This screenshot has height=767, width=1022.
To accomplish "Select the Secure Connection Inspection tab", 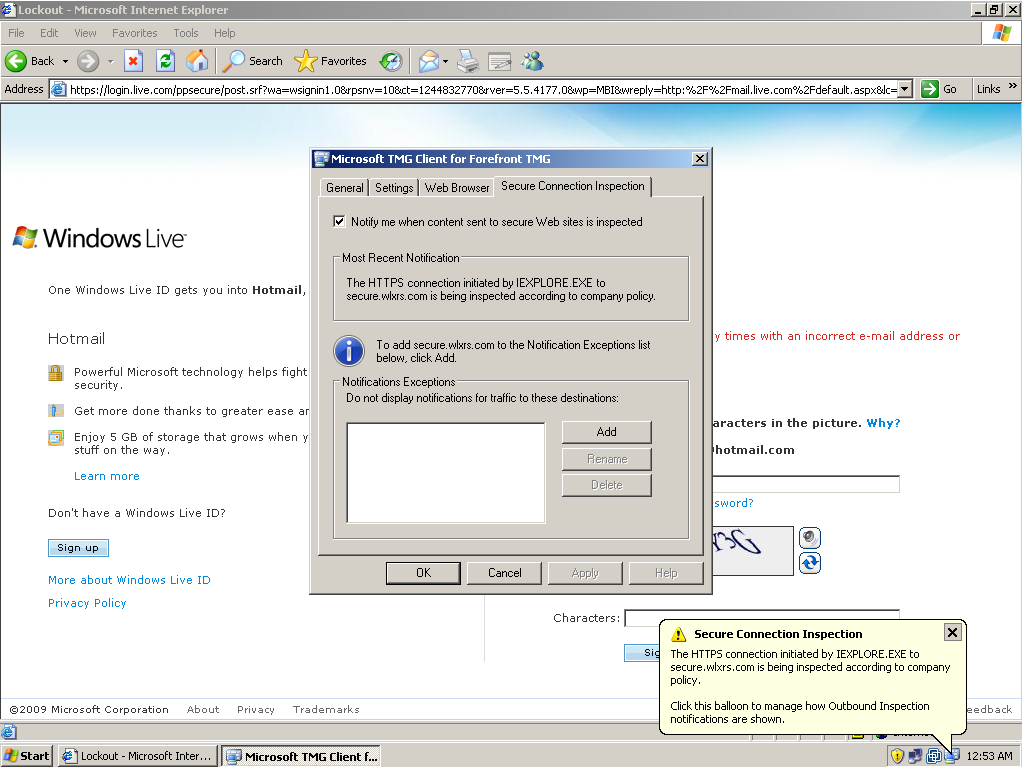I will pos(572,186).
